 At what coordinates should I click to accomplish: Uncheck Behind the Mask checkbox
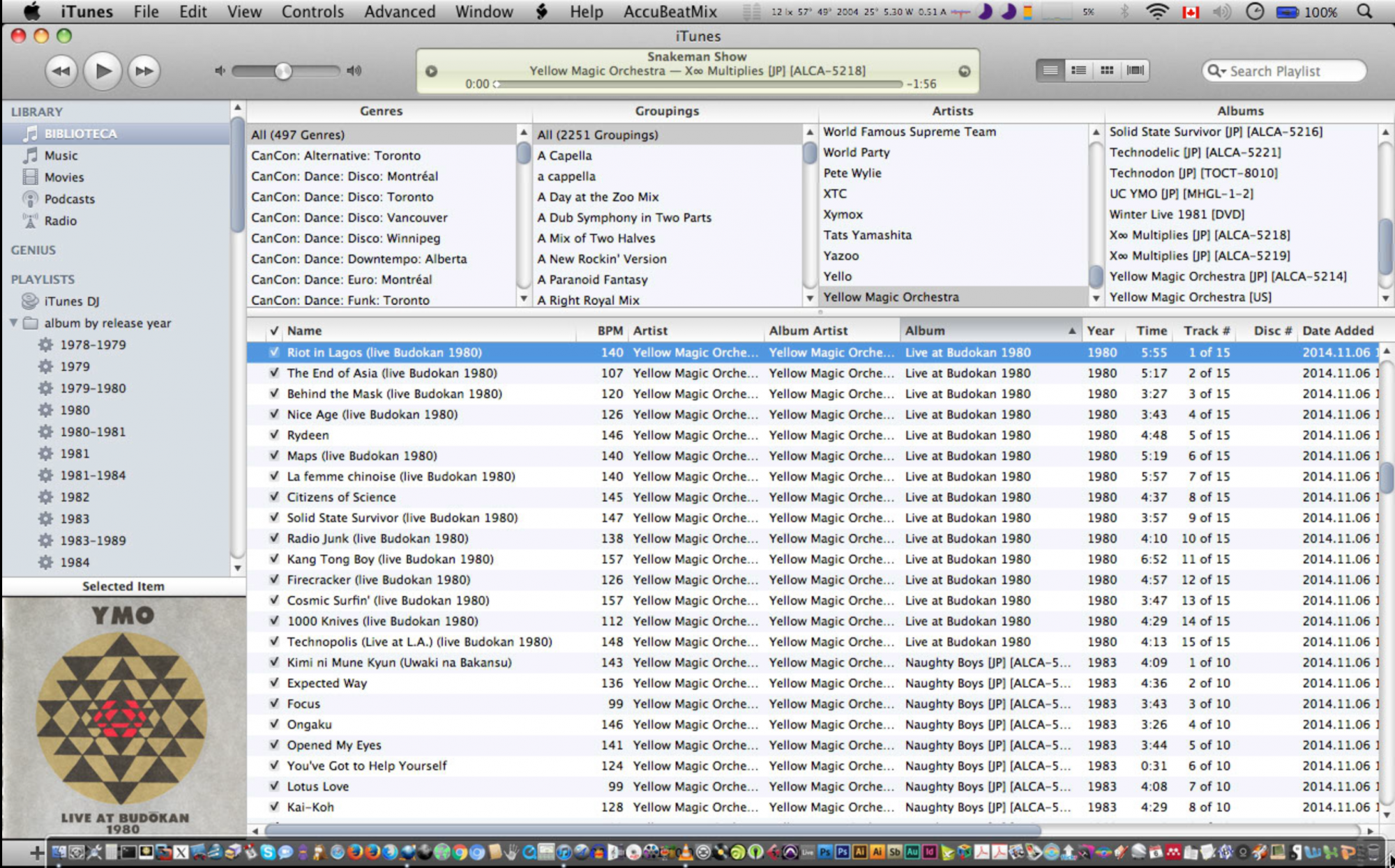[274, 393]
